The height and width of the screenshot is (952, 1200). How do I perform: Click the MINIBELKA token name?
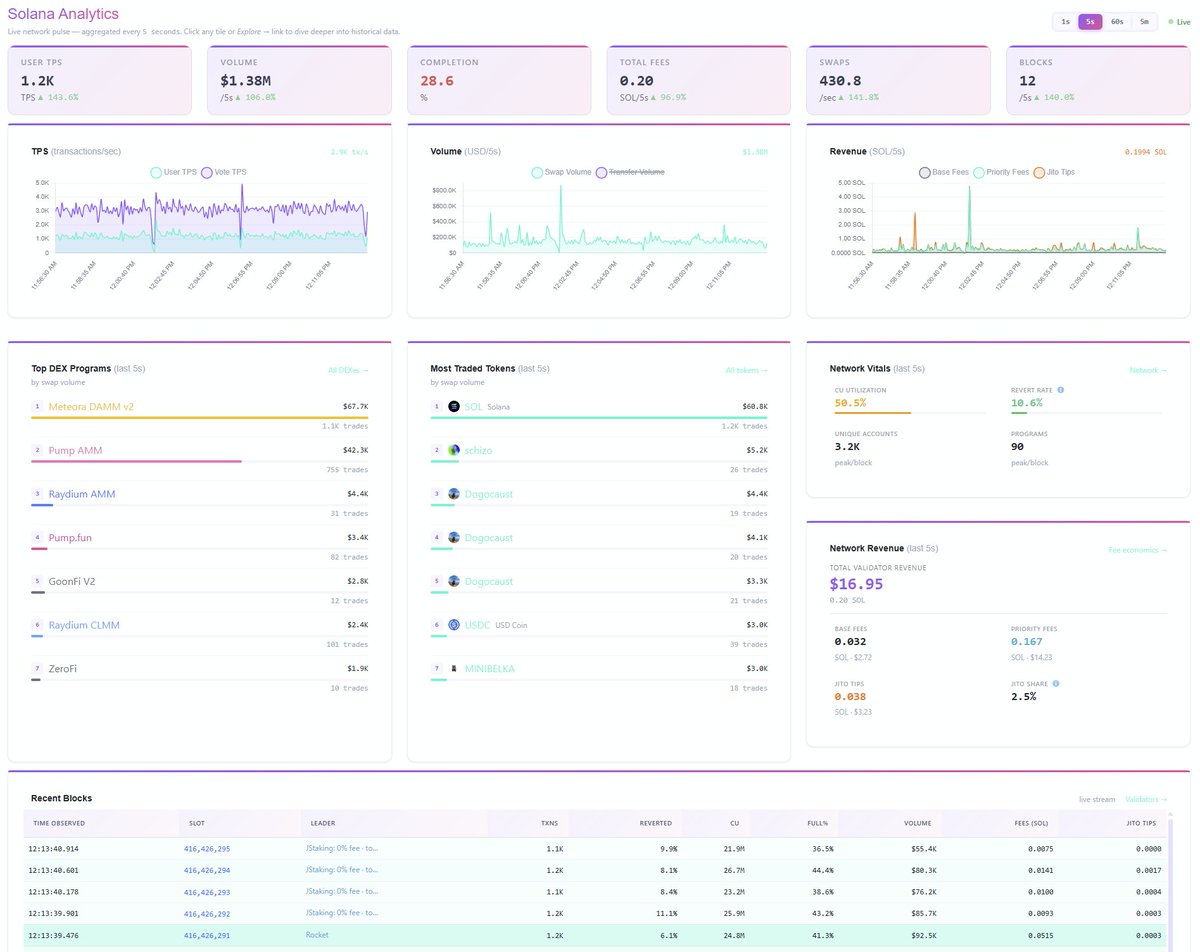pyautogui.click(x=489, y=668)
